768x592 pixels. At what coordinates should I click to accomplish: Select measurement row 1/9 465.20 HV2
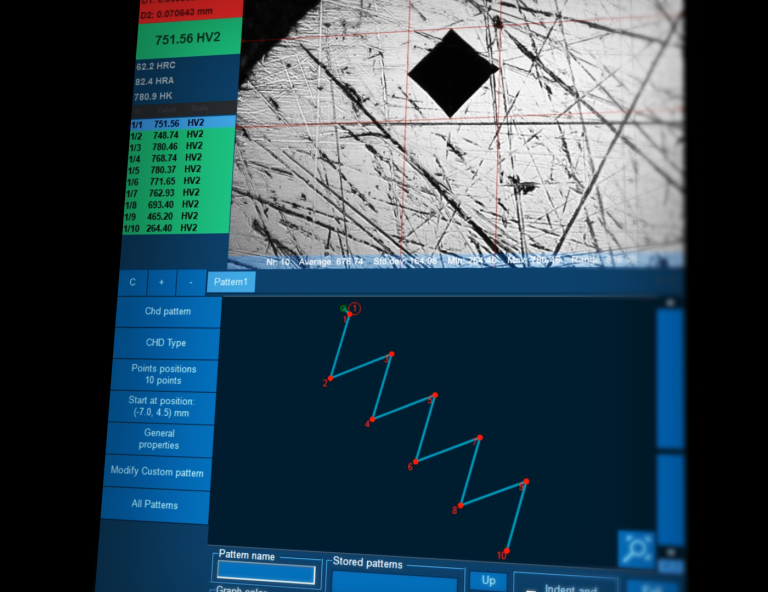pos(175,216)
